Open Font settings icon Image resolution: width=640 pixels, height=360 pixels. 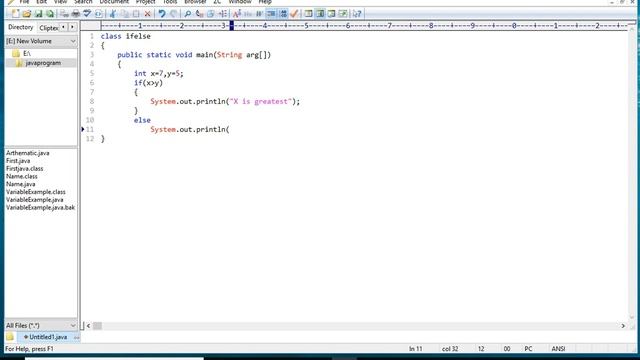point(237,14)
